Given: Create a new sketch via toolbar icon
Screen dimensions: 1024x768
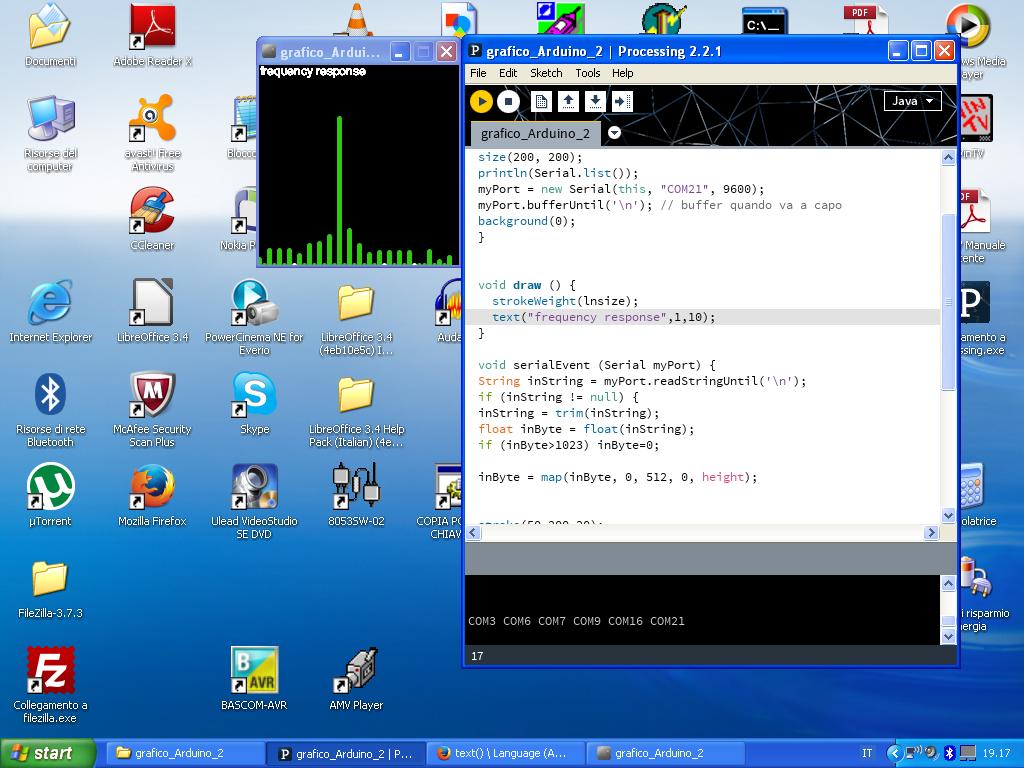Looking at the screenshot, I should 541,101.
